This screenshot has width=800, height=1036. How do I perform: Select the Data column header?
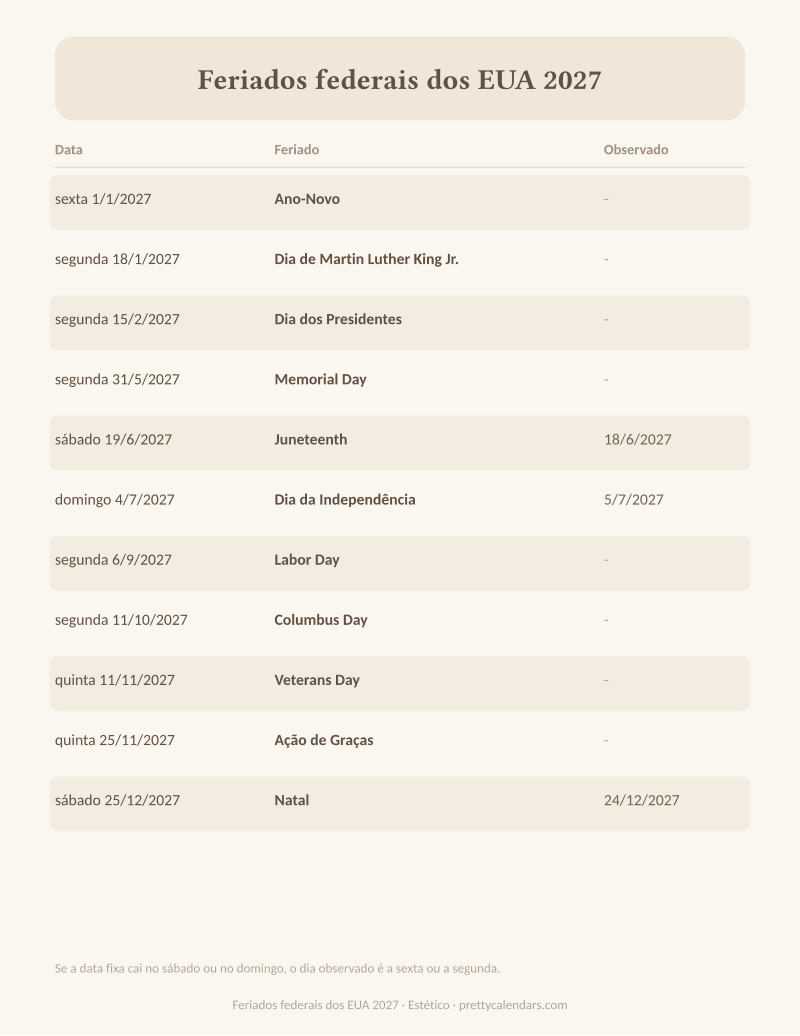pyautogui.click(x=69, y=149)
